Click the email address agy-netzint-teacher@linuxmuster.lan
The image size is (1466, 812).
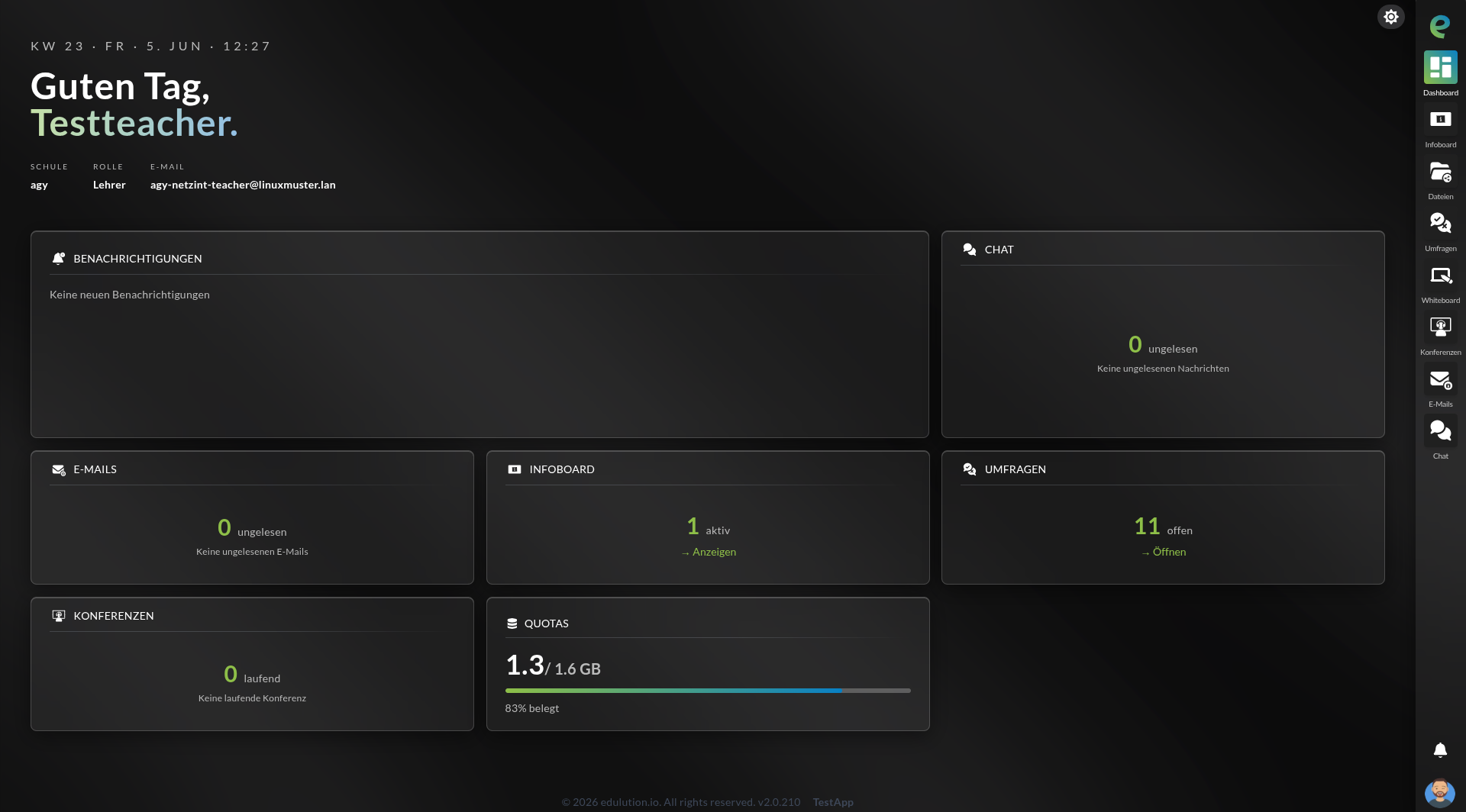243,185
